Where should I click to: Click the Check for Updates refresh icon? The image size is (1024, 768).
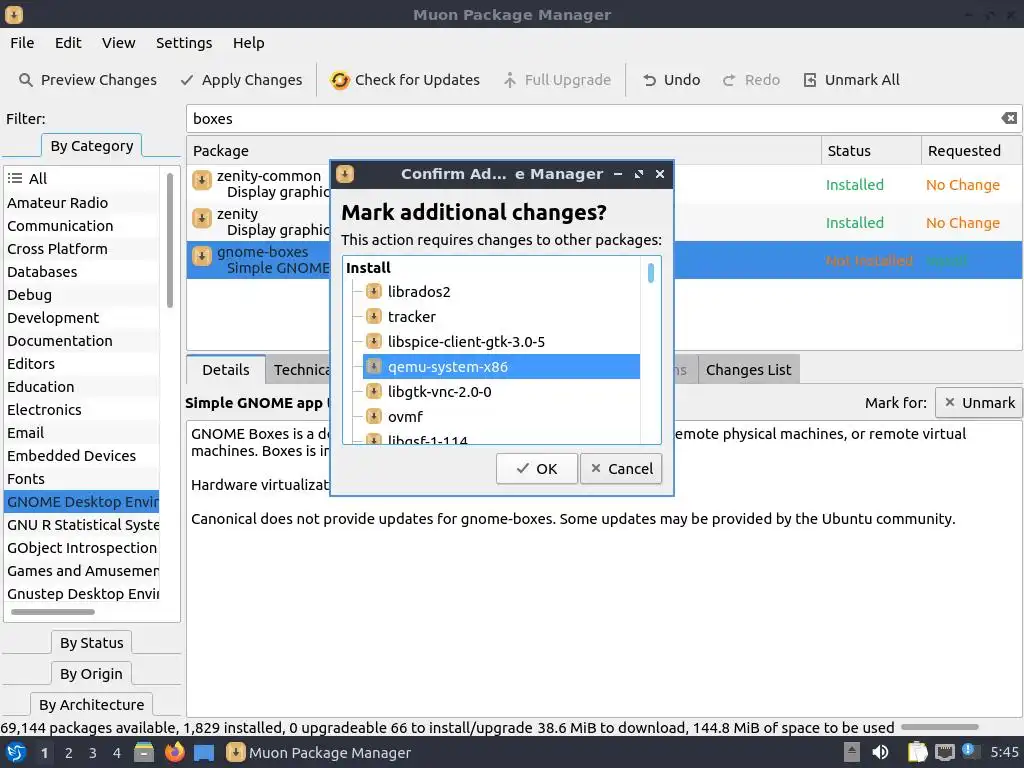tap(340, 80)
